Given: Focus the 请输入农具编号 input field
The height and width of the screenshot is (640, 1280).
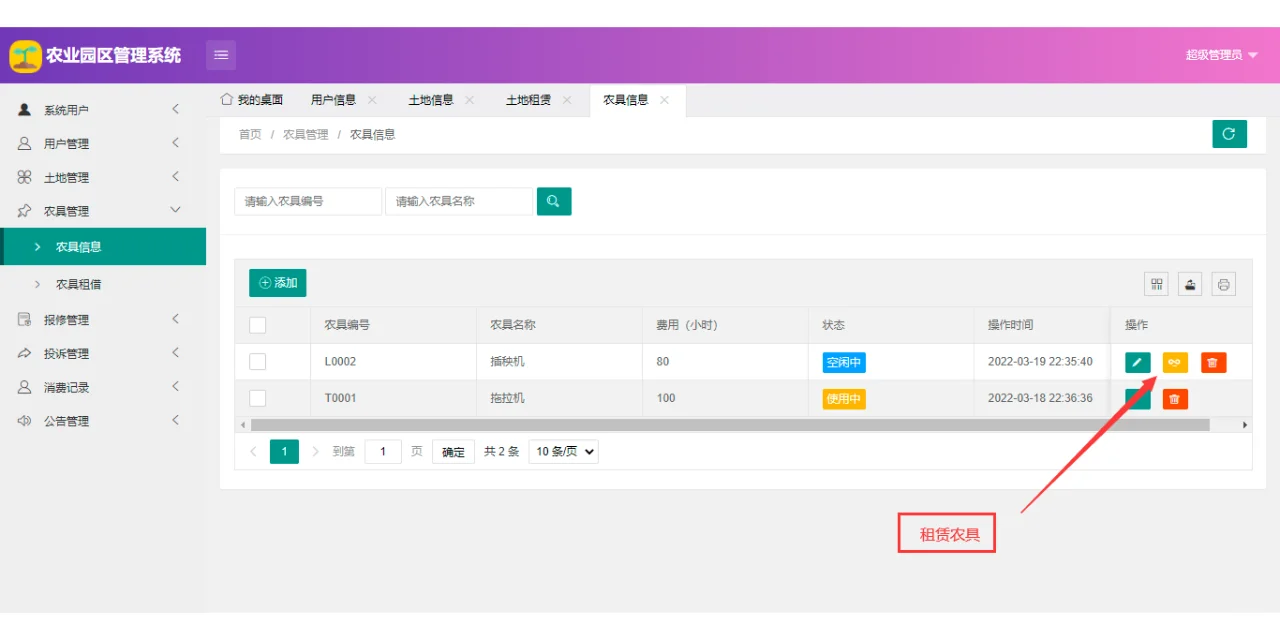Looking at the screenshot, I should click(x=308, y=201).
